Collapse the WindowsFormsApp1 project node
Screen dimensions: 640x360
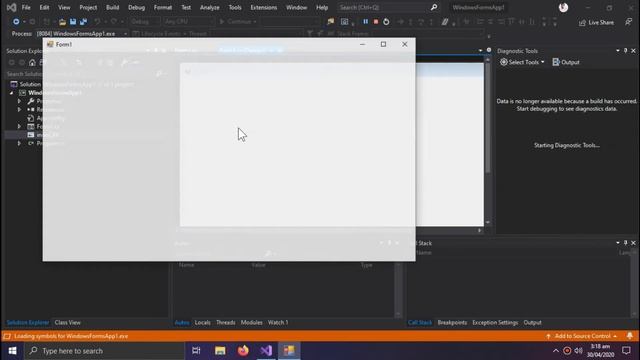(x=11, y=93)
